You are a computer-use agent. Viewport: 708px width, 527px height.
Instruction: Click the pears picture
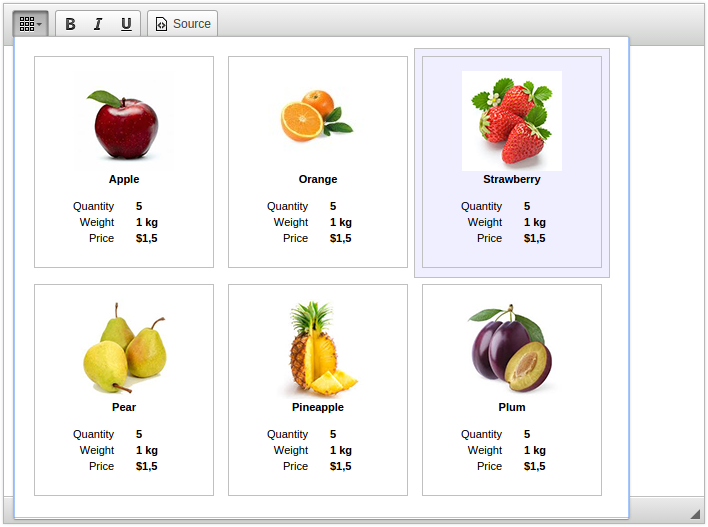[x=124, y=349]
